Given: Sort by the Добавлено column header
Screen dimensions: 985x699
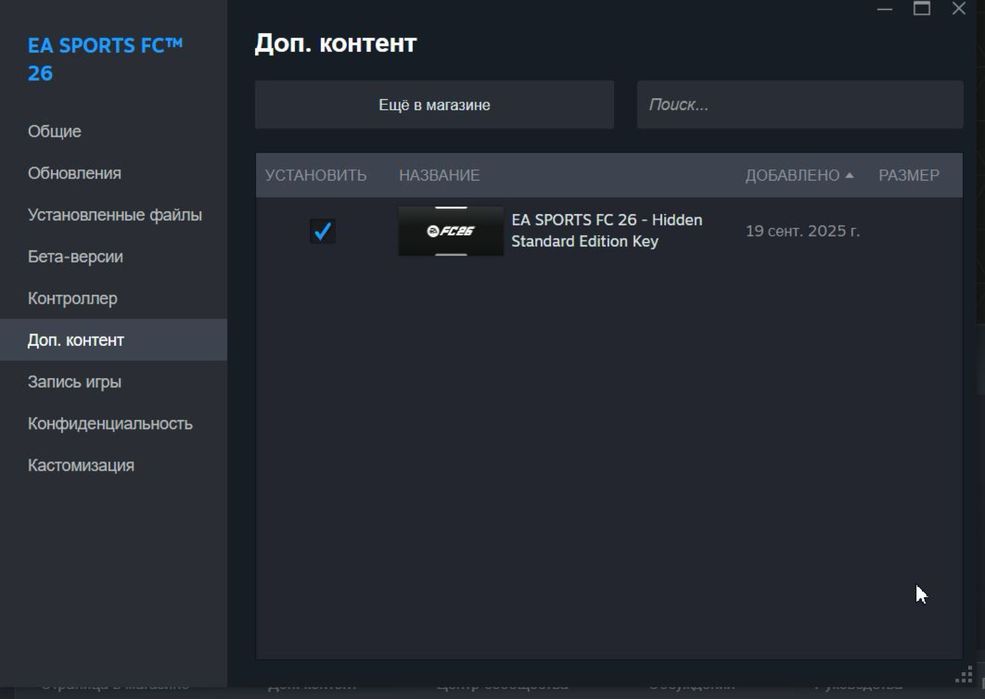Looking at the screenshot, I should point(792,175).
